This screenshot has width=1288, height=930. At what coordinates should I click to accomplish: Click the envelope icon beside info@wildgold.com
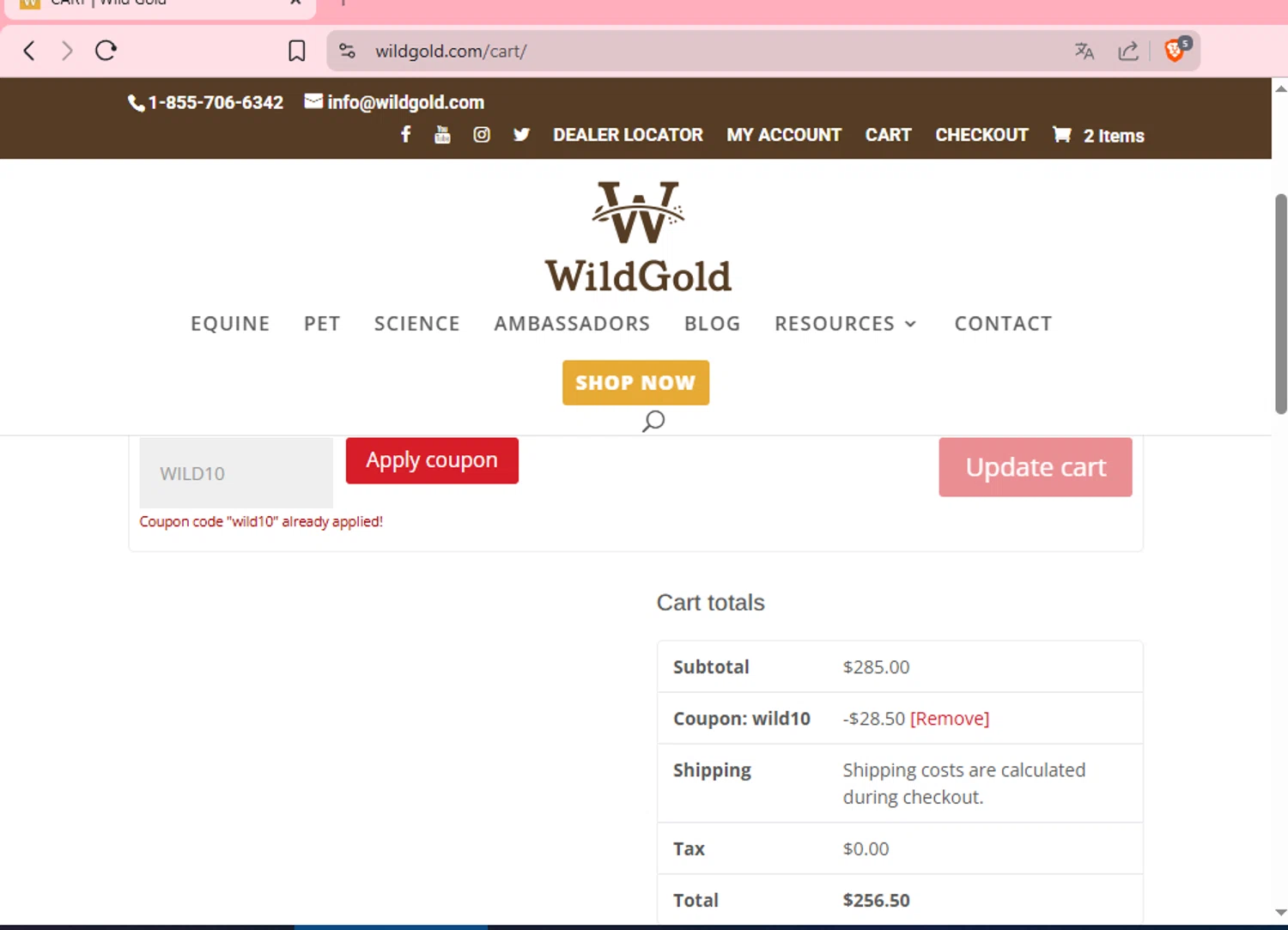pyautogui.click(x=313, y=101)
